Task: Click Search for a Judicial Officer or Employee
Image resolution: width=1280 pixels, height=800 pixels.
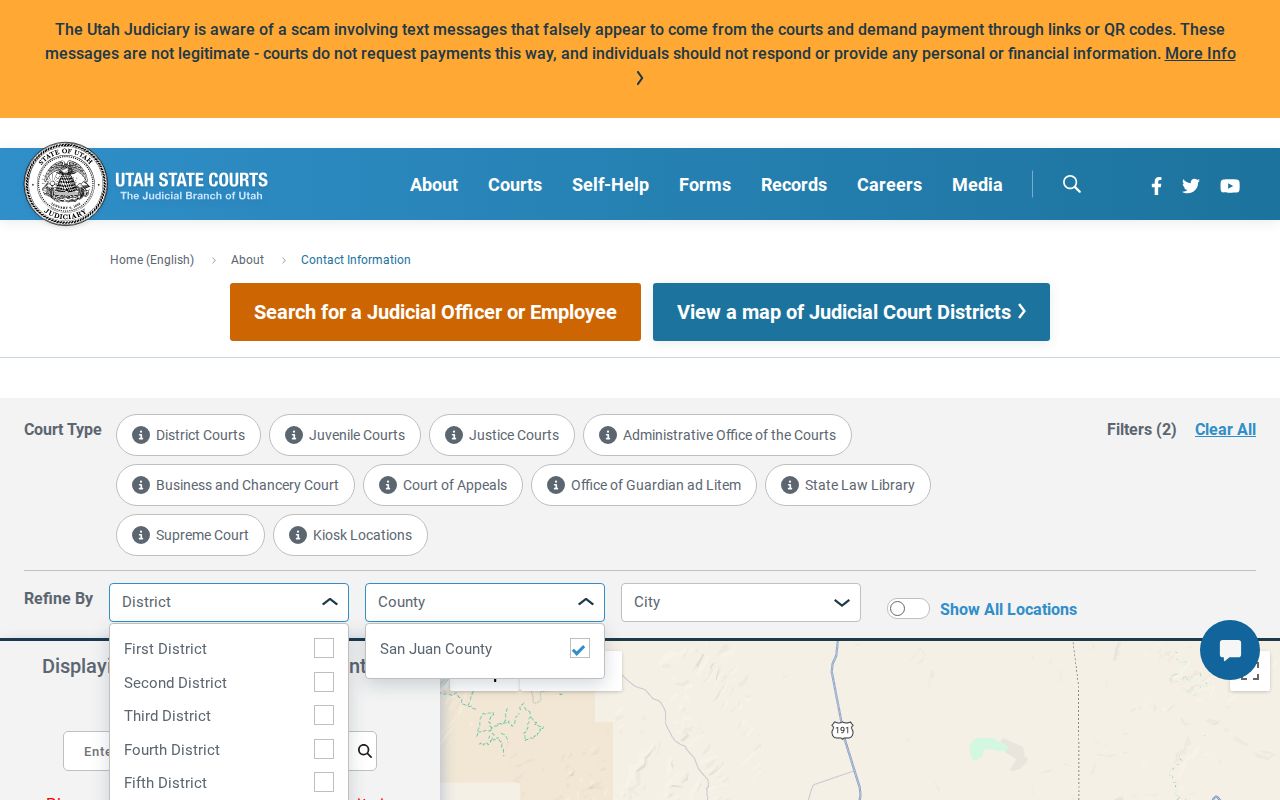Action: tap(435, 312)
